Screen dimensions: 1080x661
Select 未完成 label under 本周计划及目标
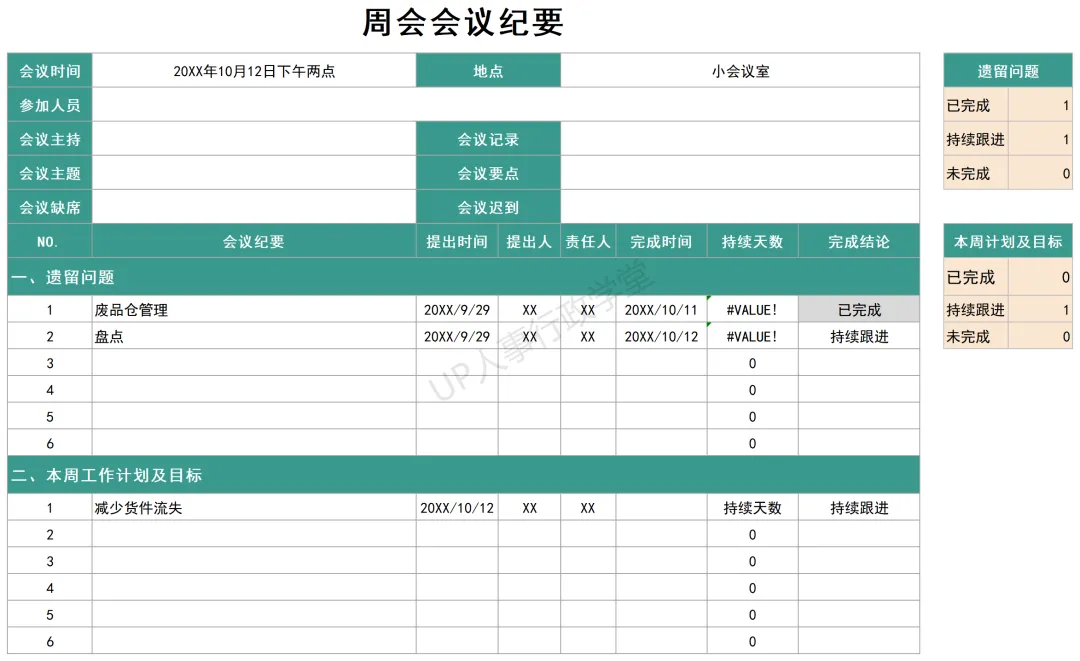coord(976,336)
